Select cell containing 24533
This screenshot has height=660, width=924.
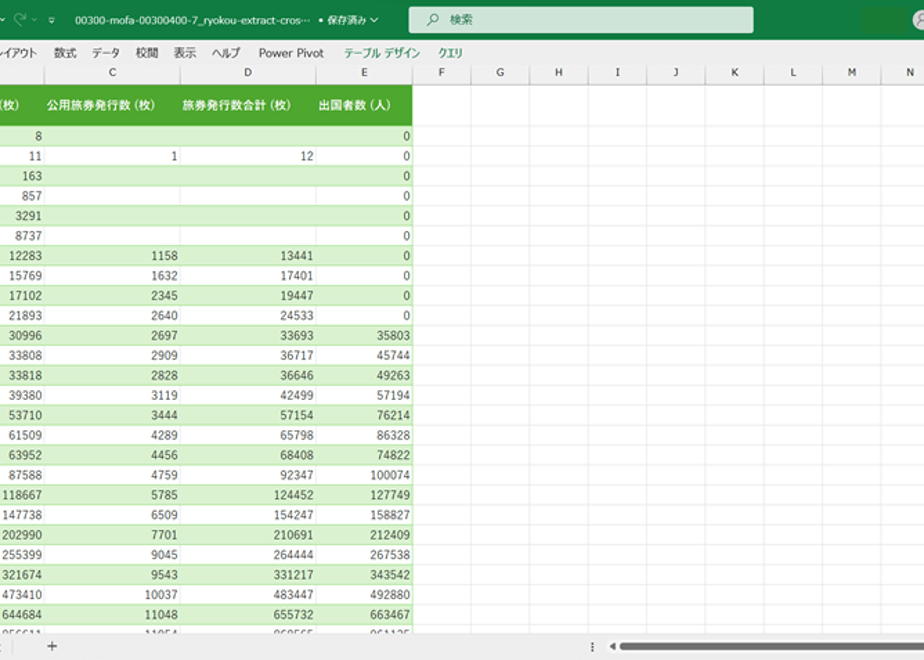(x=248, y=315)
